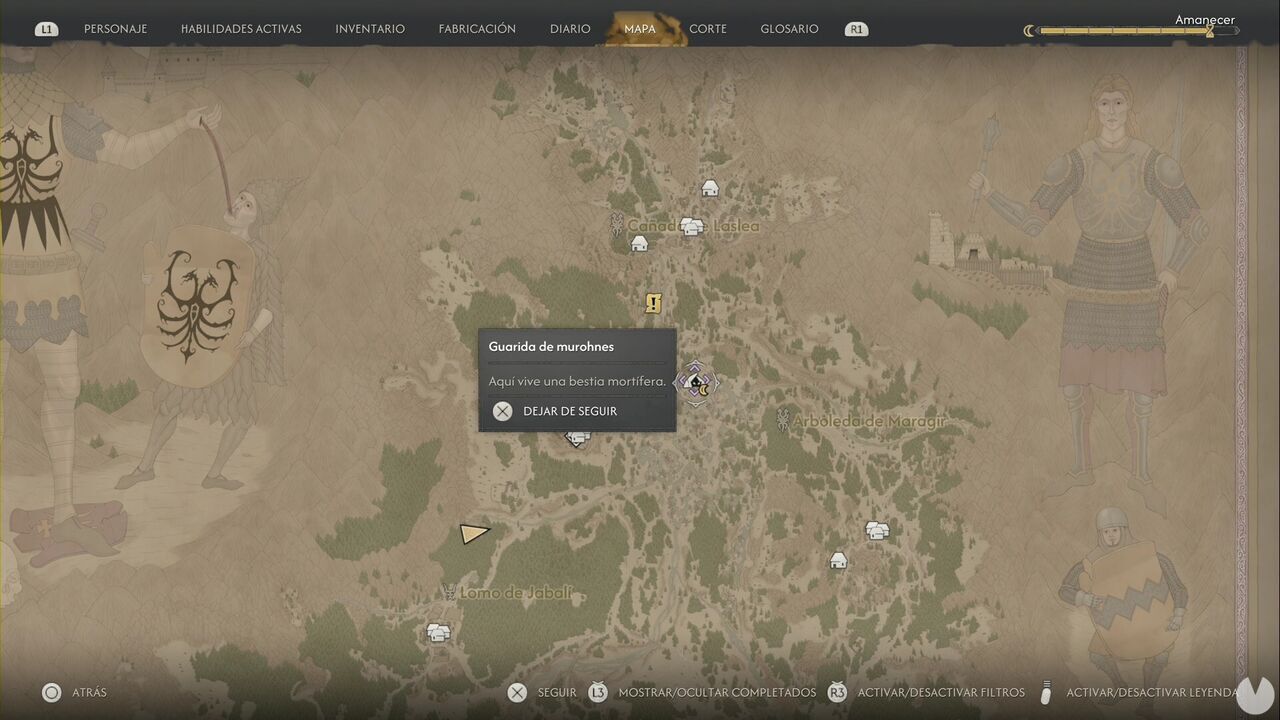Click the SEGUIR label in bottom bar
This screenshot has width=1280, height=720.
coord(557,692)
